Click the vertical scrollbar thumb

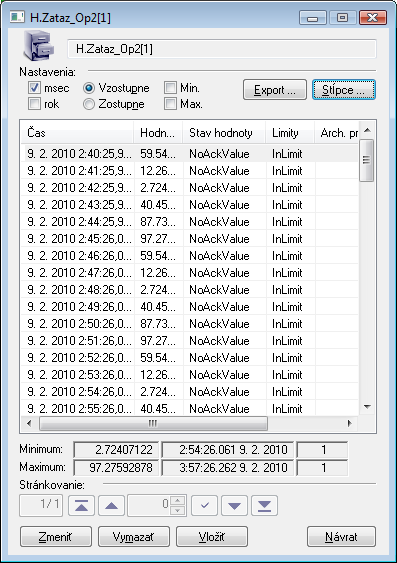pyautogui.click(x=366, y=160)
